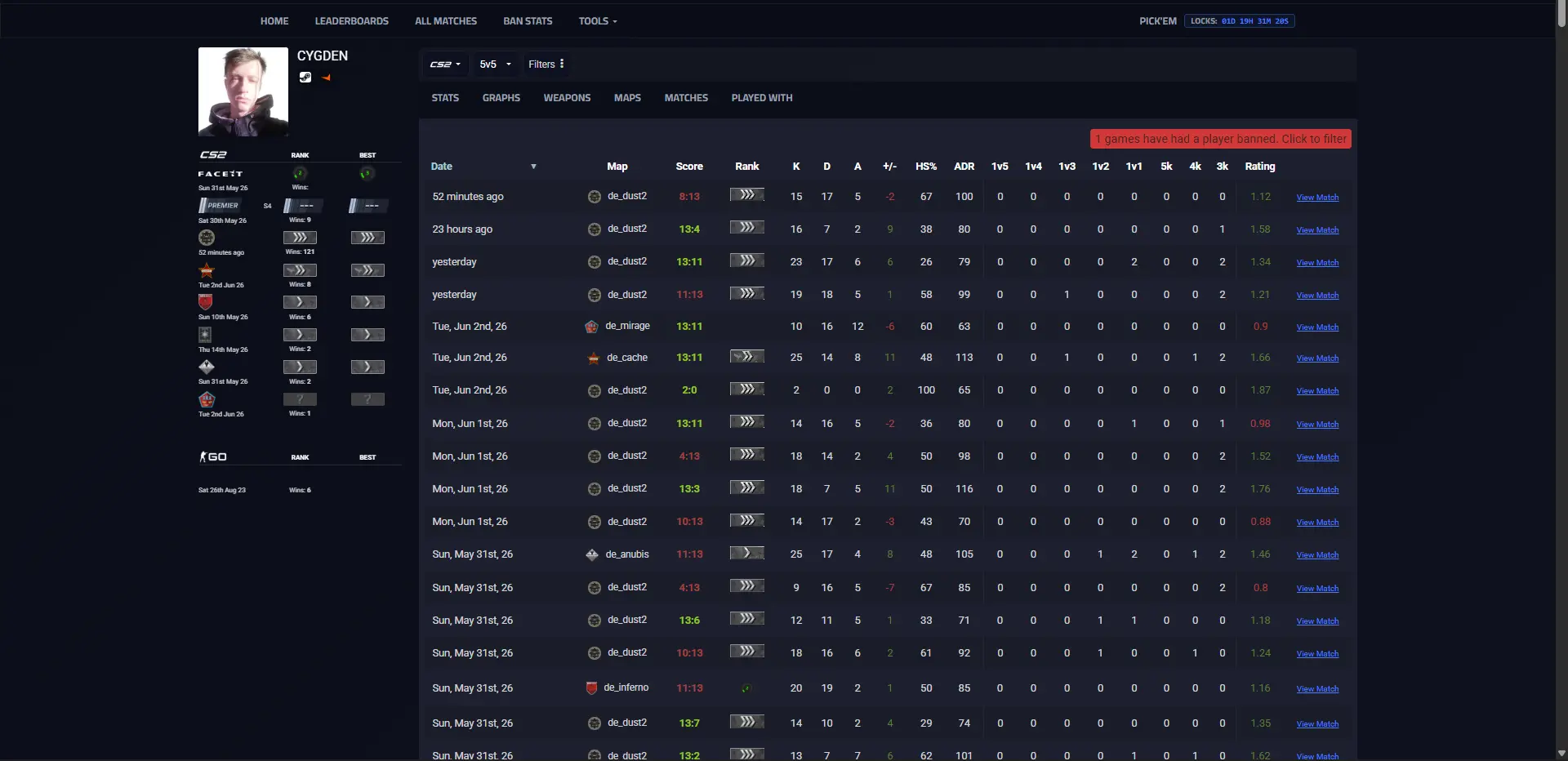The image size is (1568, 761).
Task: Click the CS2 logo in the left sidebar
Action: 213,154
